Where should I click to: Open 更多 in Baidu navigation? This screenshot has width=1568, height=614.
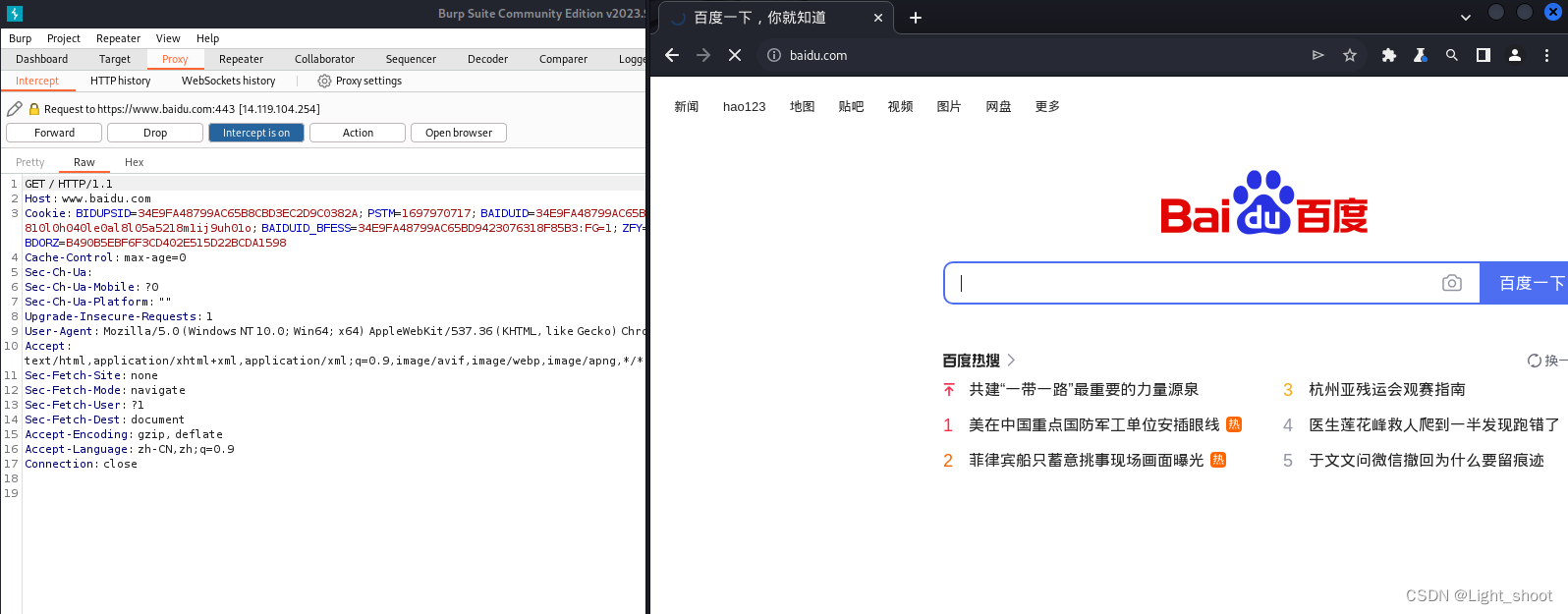[1047, 106]
